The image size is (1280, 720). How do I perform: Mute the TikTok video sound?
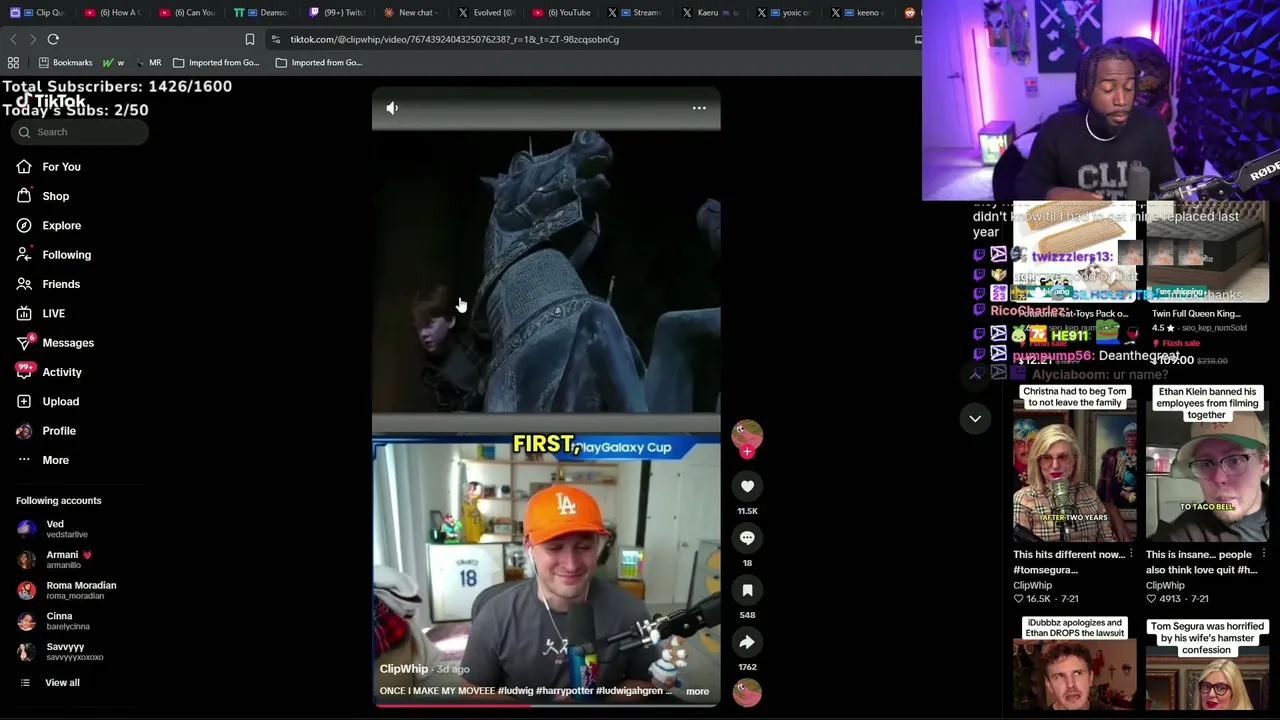392,108
